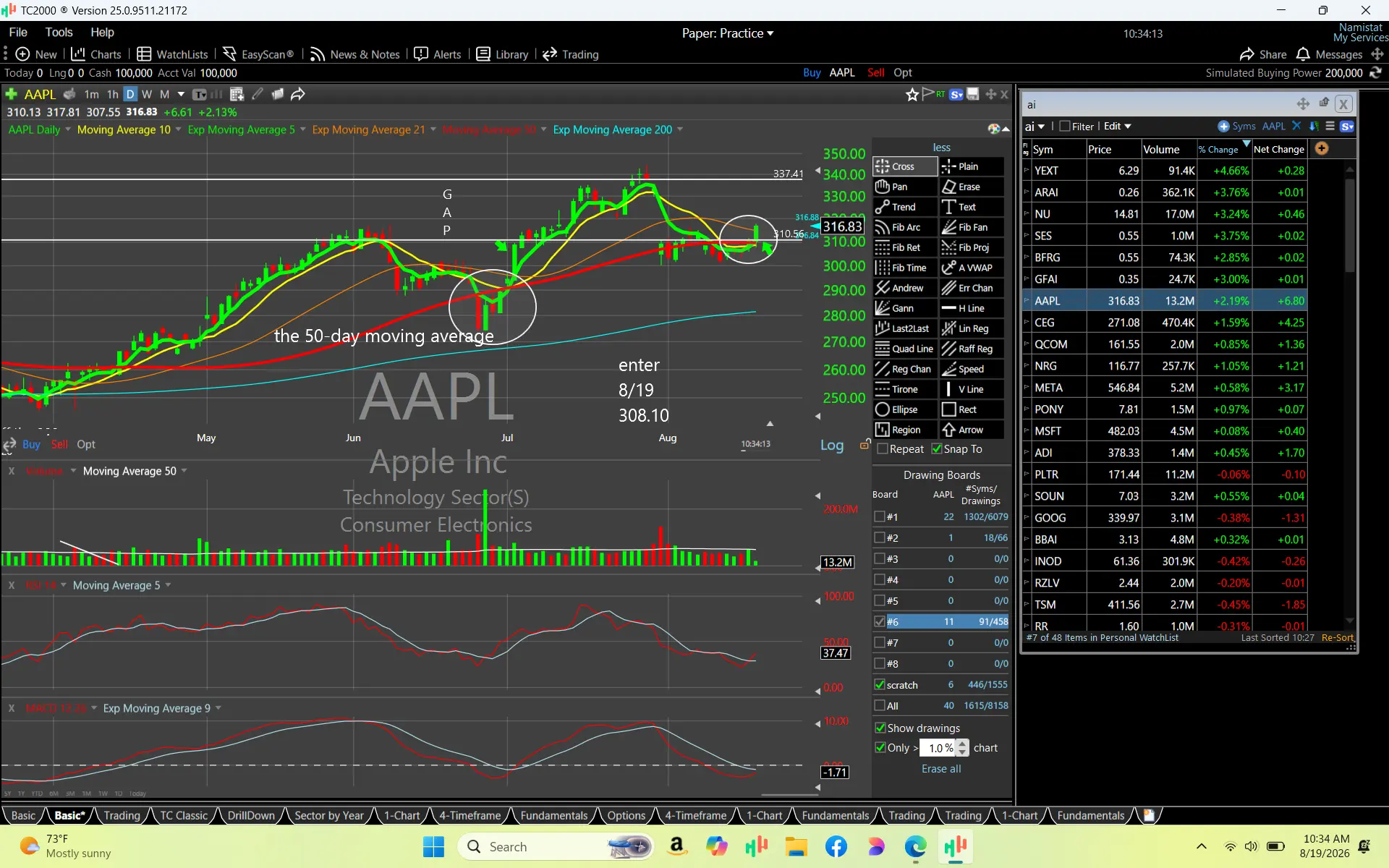Click the star favorite icon on chart
The image size is (1389, 868).
(912, 94)
